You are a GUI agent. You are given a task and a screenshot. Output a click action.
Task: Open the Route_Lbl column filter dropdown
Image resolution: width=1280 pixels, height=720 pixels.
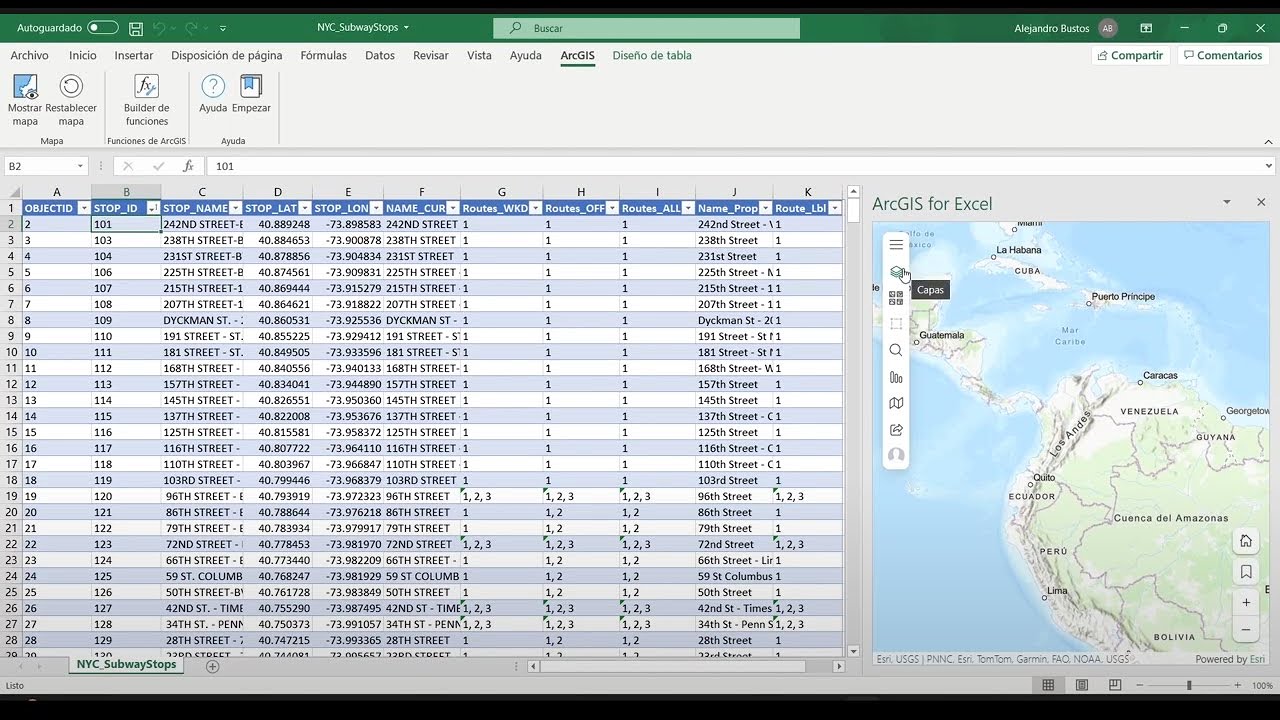[x=834, y=208]
